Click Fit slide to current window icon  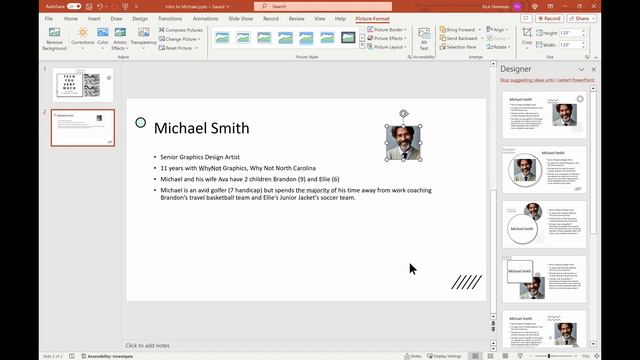(596, 356)
